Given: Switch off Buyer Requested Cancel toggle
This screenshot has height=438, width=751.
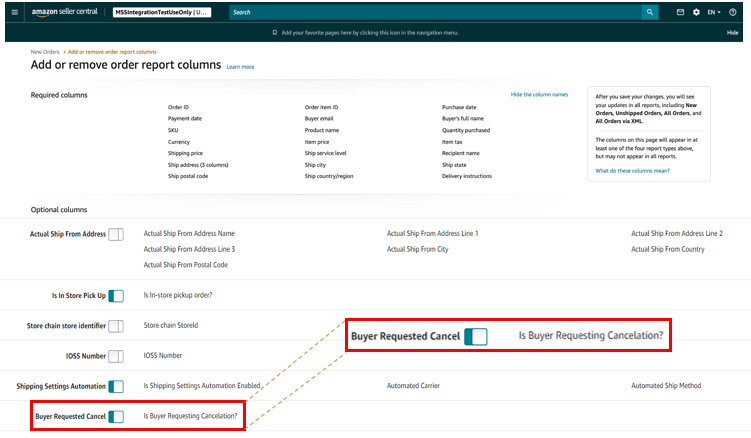Looking at the screenshot, I should coord(116,416).
